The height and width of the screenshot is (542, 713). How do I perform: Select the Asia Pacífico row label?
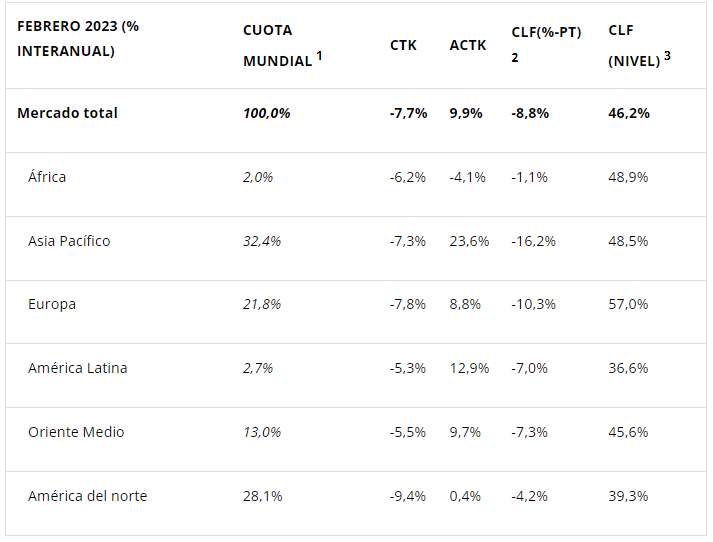click(x=69, y=241)
